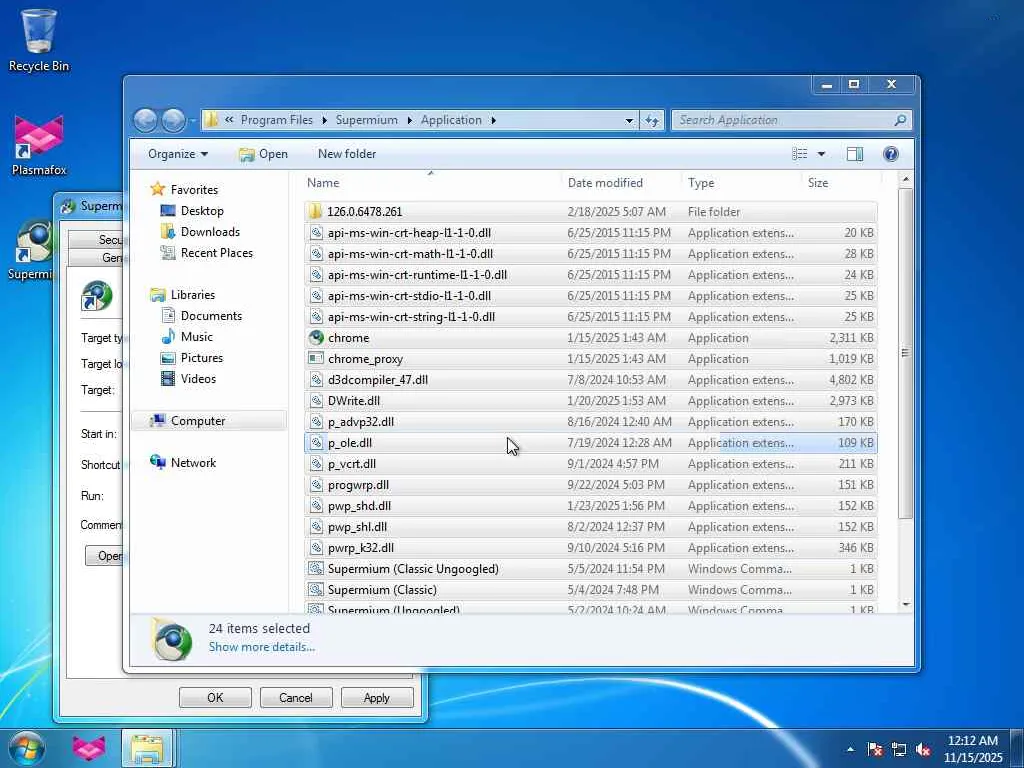Show hidden tray icons arrow
Viewport: 1024px width, 768px height.
[850, 750]
